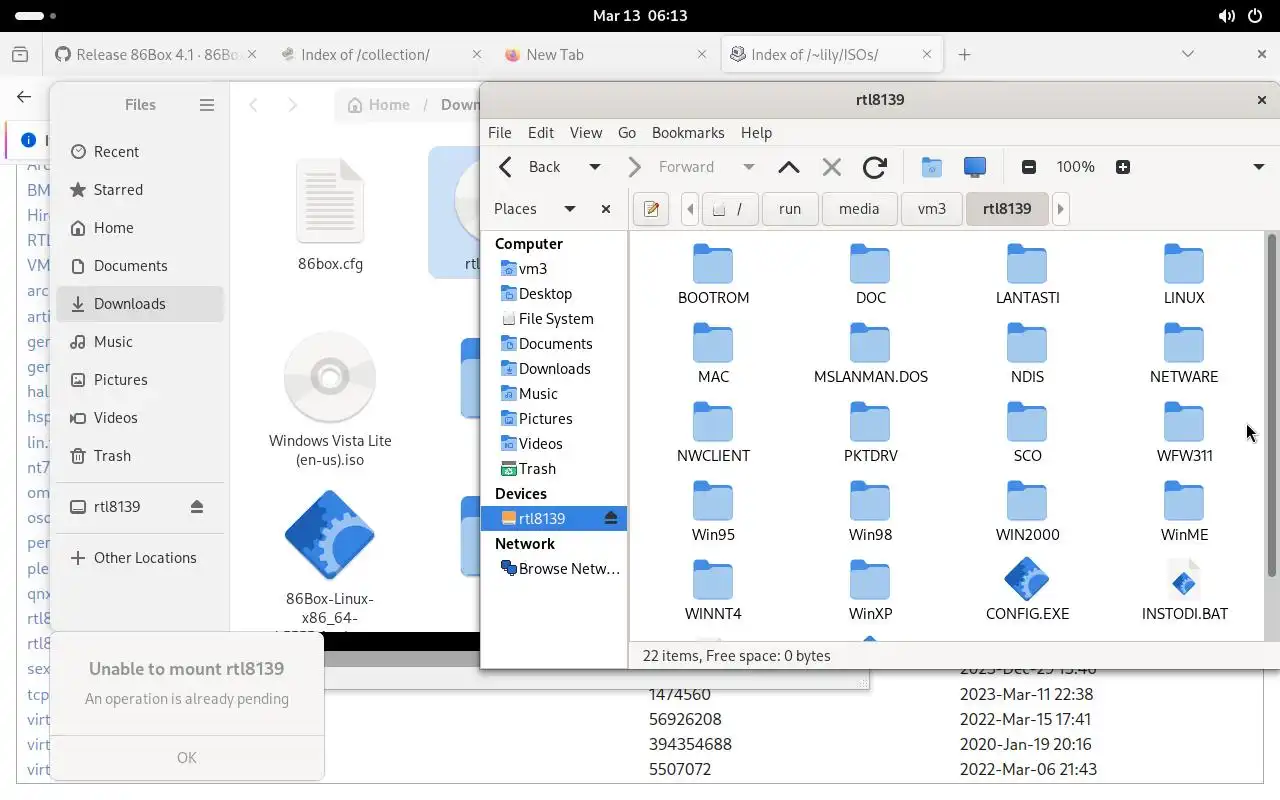Open the hamburger menu in Files sidebar

point(207,105)
